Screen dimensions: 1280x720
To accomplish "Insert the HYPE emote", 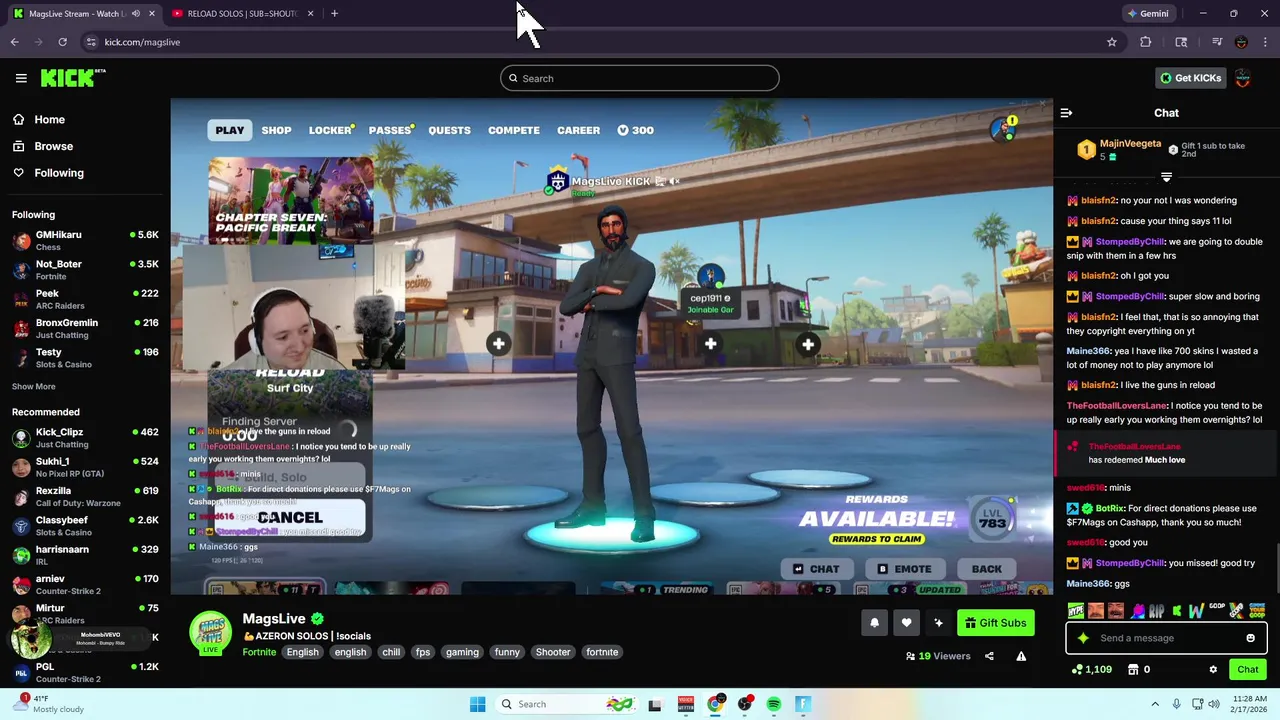I will pyautogui.click(x=1076, y=611).
